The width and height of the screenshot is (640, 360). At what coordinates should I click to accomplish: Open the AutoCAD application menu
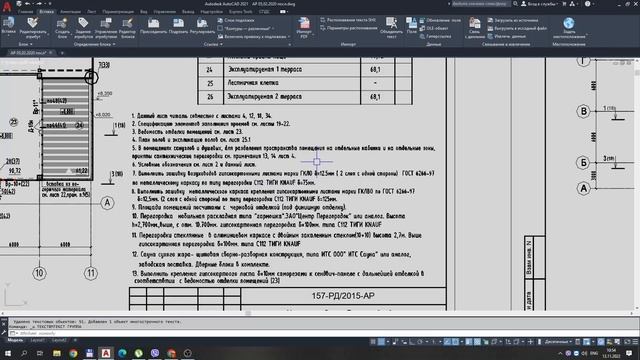click(x=7, y=6)
